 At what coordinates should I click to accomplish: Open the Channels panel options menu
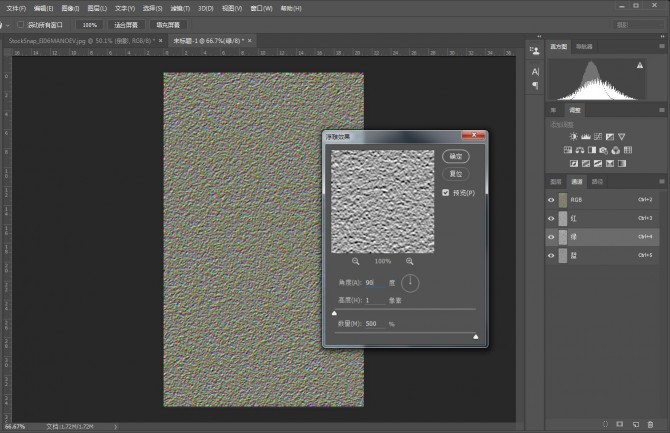click(x=661, y=182)
